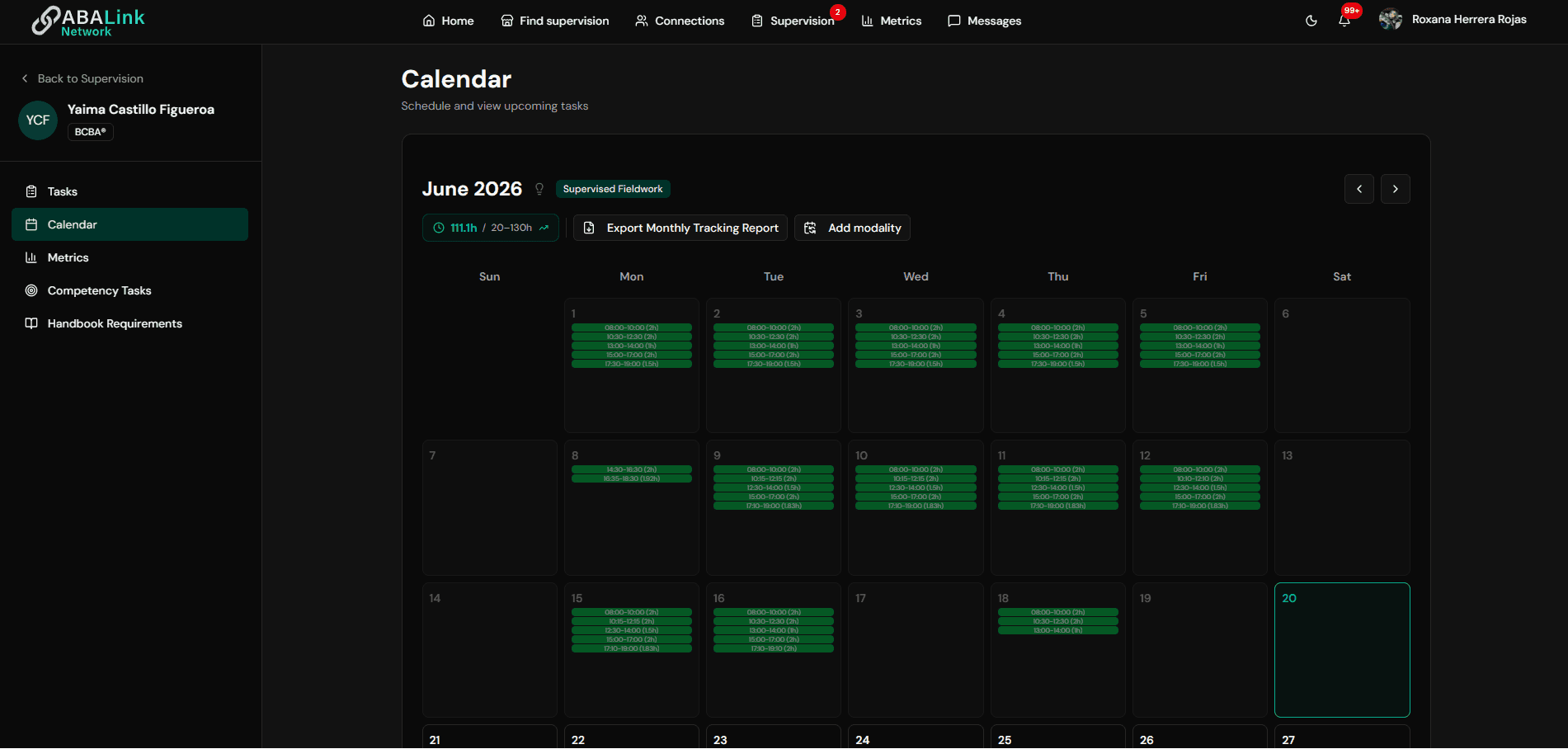Image resolution: width=1568 pixels, height=749 pixels.
Task: Export Monthly Tracking Report
Action: pyautogui.click(x=680, y=228)
